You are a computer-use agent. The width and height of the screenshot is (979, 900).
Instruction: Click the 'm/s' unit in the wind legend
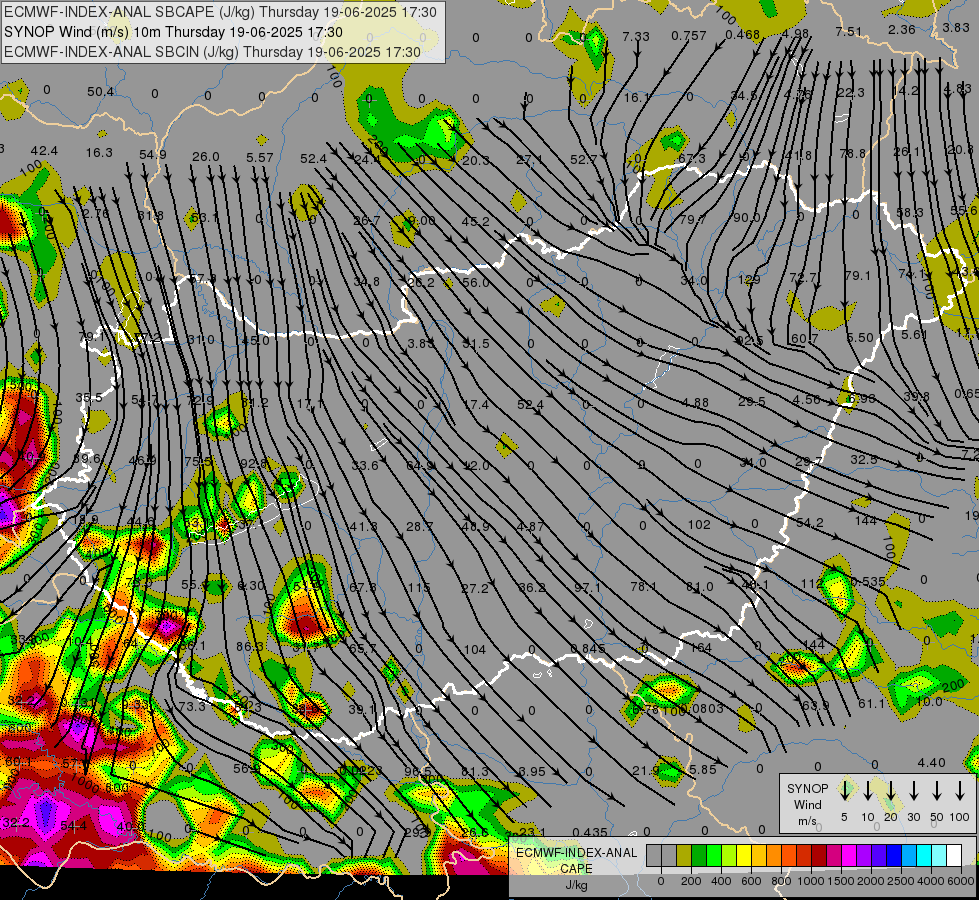coord(807,821)
